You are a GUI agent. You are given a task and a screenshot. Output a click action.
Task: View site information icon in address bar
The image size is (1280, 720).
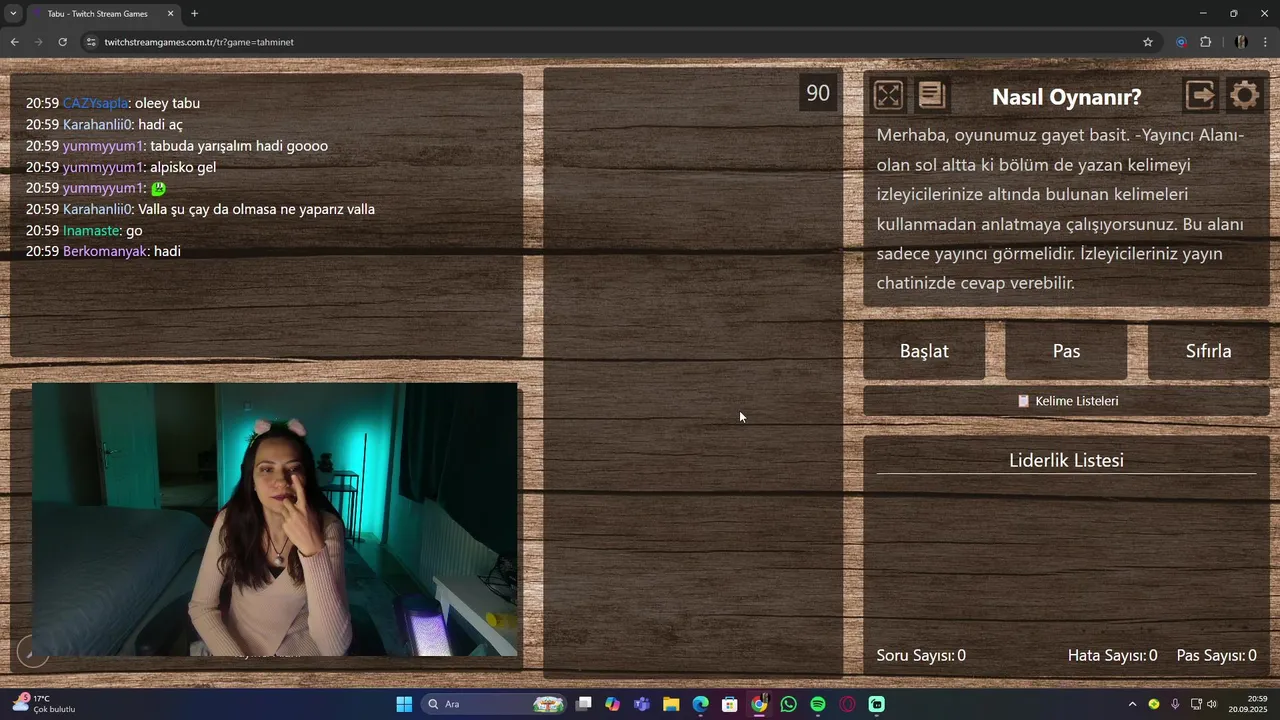point(91,42)
